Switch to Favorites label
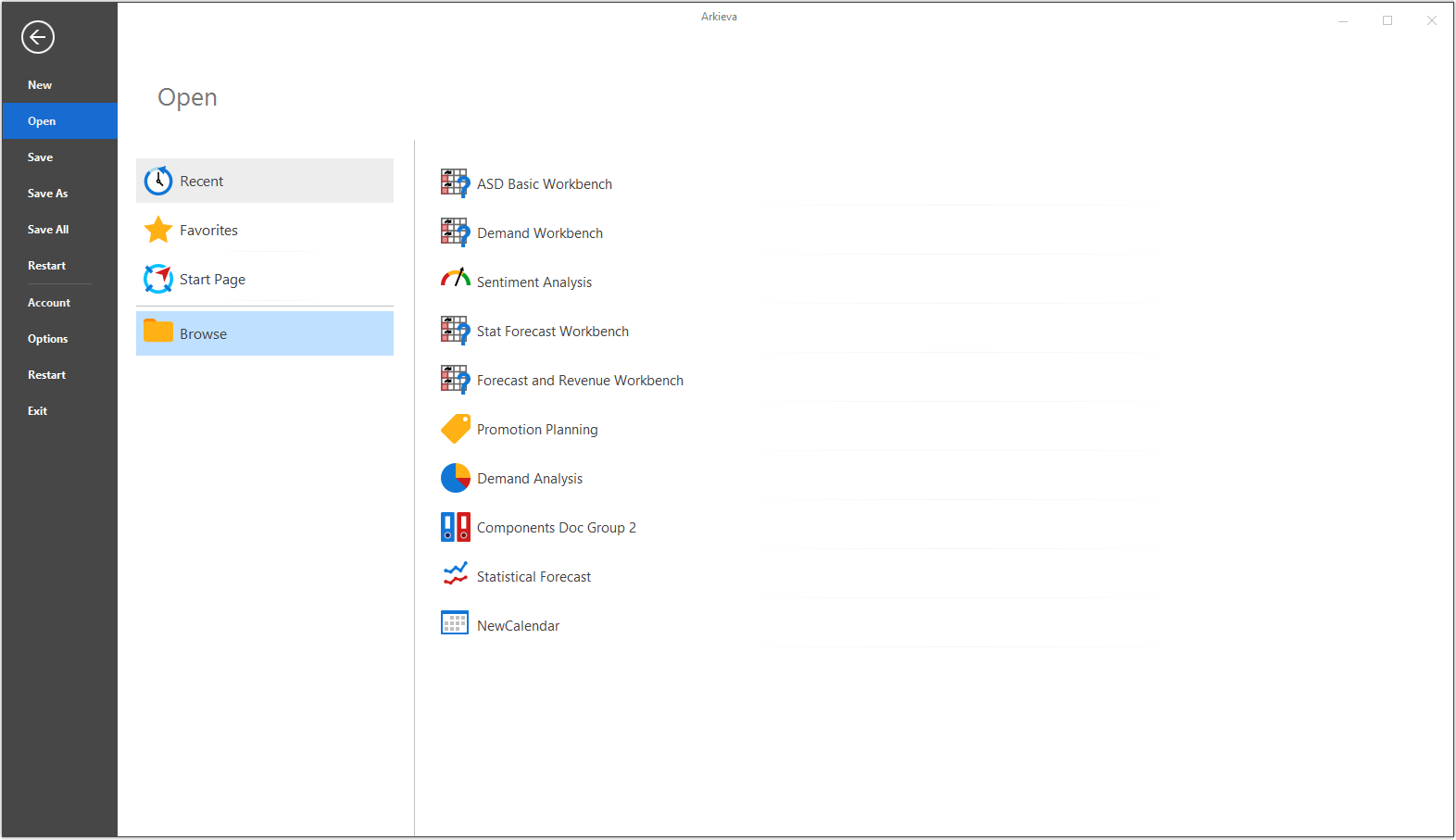Screen dimensions: 1456x840 tap(208, 231)
